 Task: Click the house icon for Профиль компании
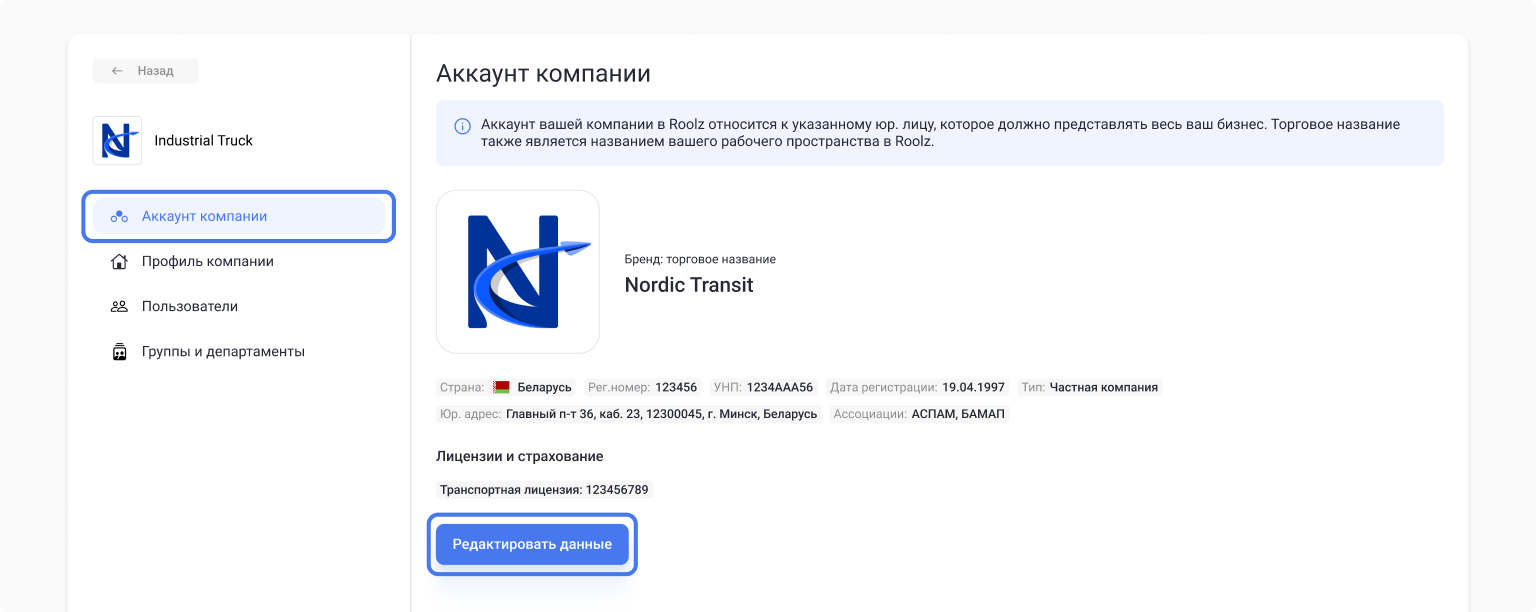pos(119,262)
